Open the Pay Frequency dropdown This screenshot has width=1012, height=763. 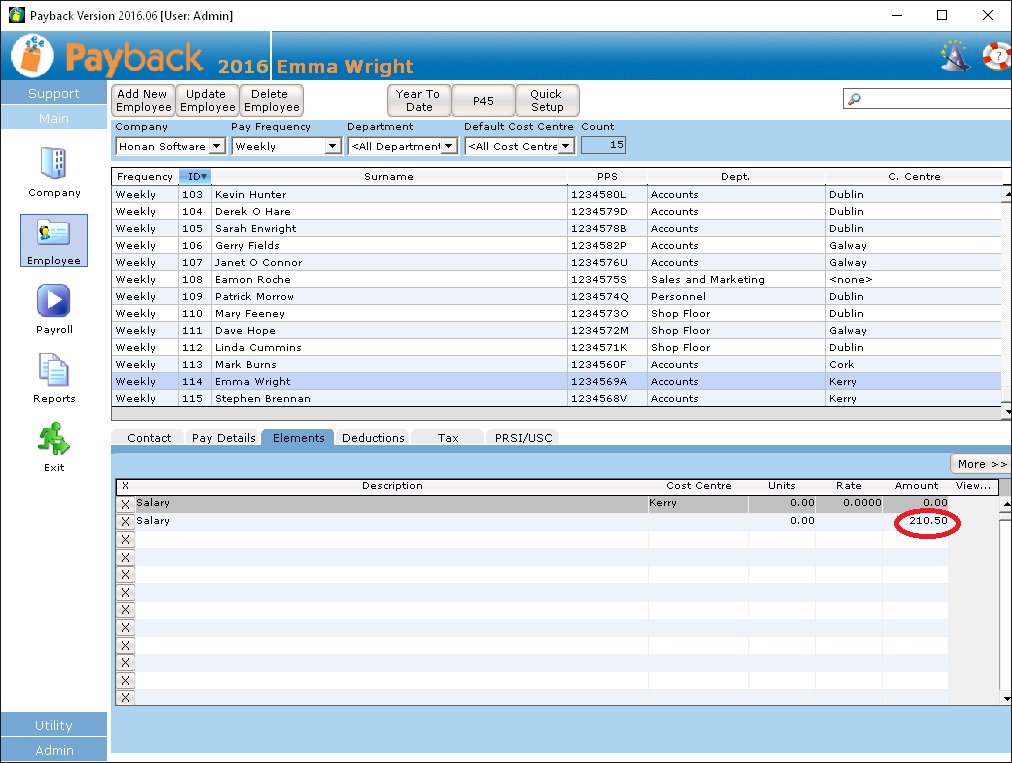click(x=333, y=147)
